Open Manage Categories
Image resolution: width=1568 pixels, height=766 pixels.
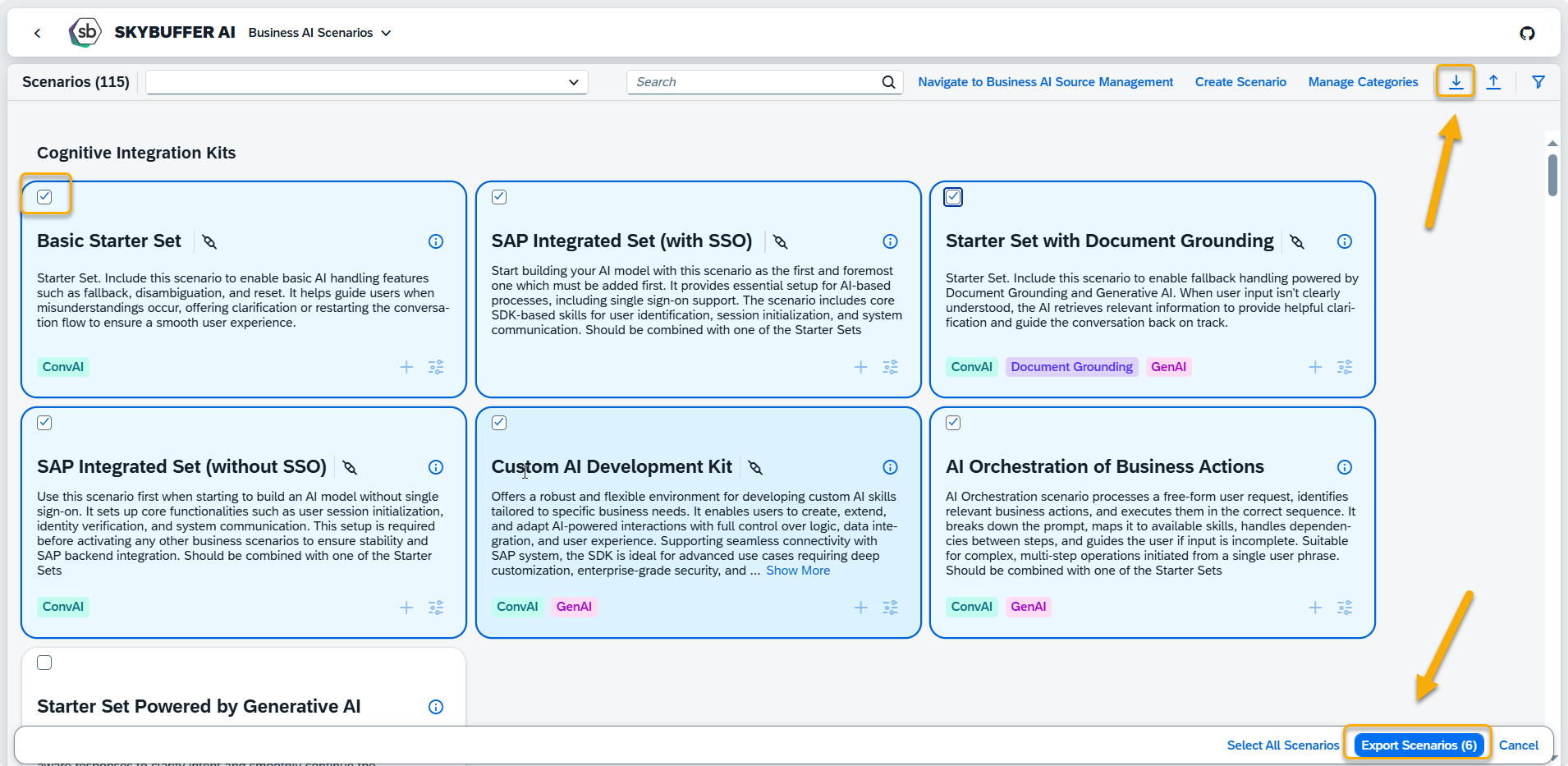(x=1363, y=82)
